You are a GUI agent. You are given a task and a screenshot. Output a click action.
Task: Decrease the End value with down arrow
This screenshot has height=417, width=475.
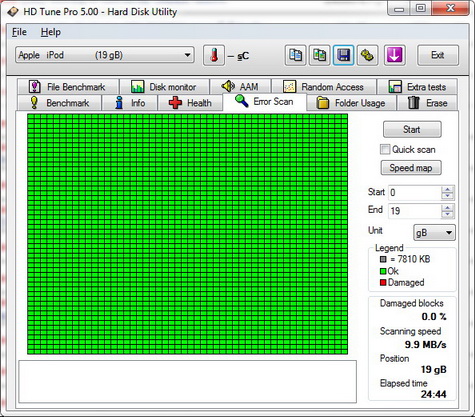pos(447,214)
